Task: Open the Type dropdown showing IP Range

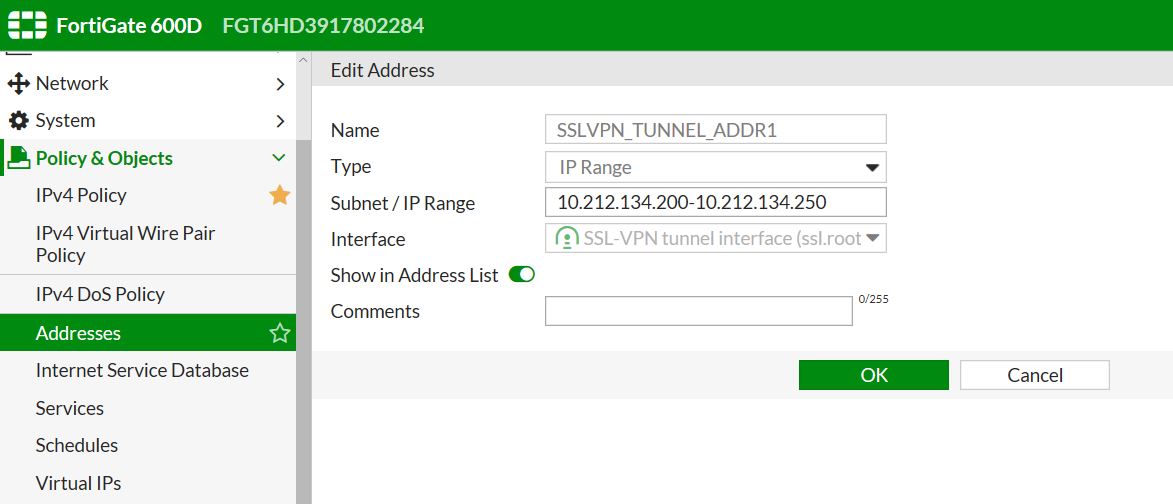Action: [716, 167]
